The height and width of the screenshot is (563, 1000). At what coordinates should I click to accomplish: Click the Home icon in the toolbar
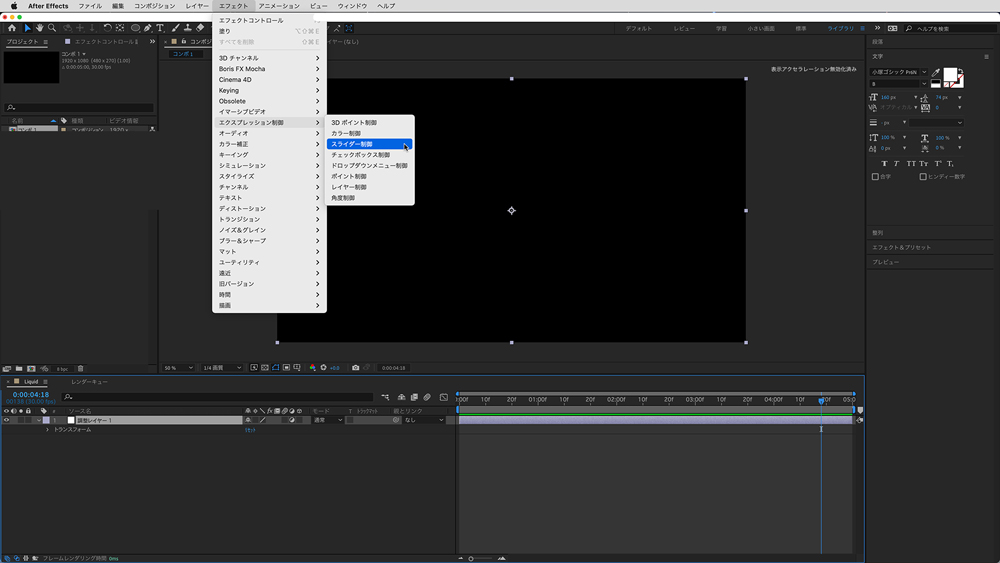tap(12, 28)
